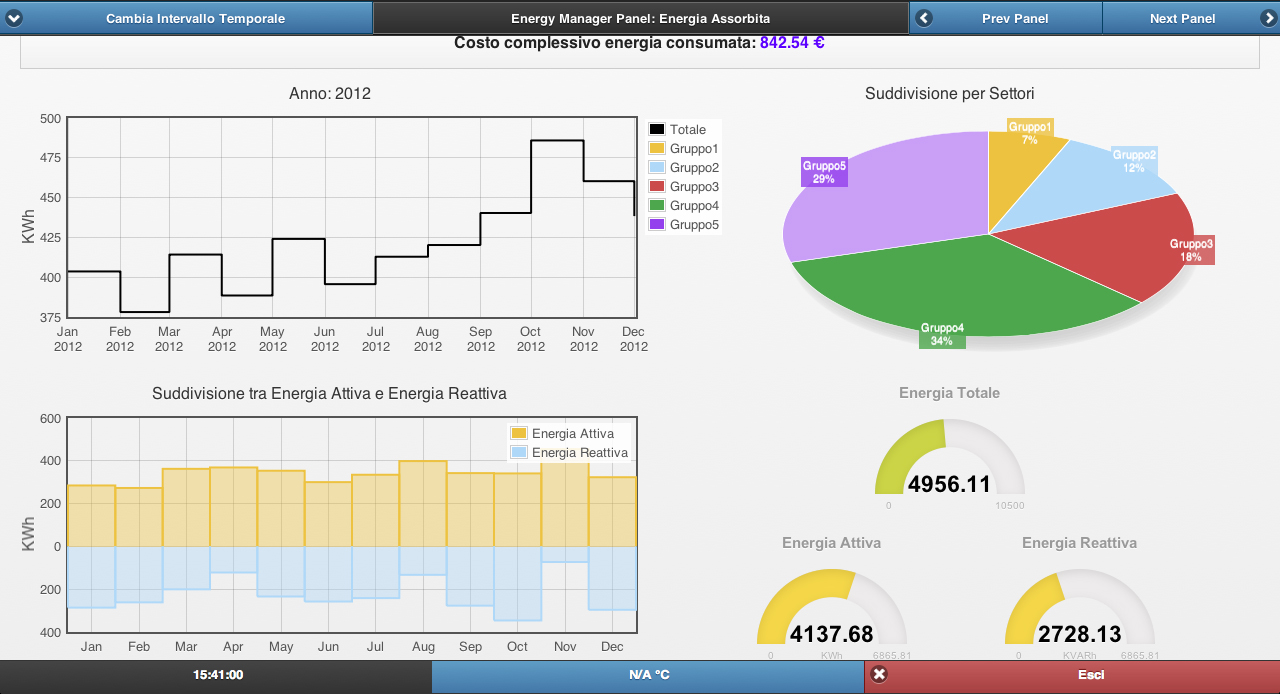Toggle the Gruppo1 series in the legend
Viewport: 1280px width, 694px height.
point(684,148)
